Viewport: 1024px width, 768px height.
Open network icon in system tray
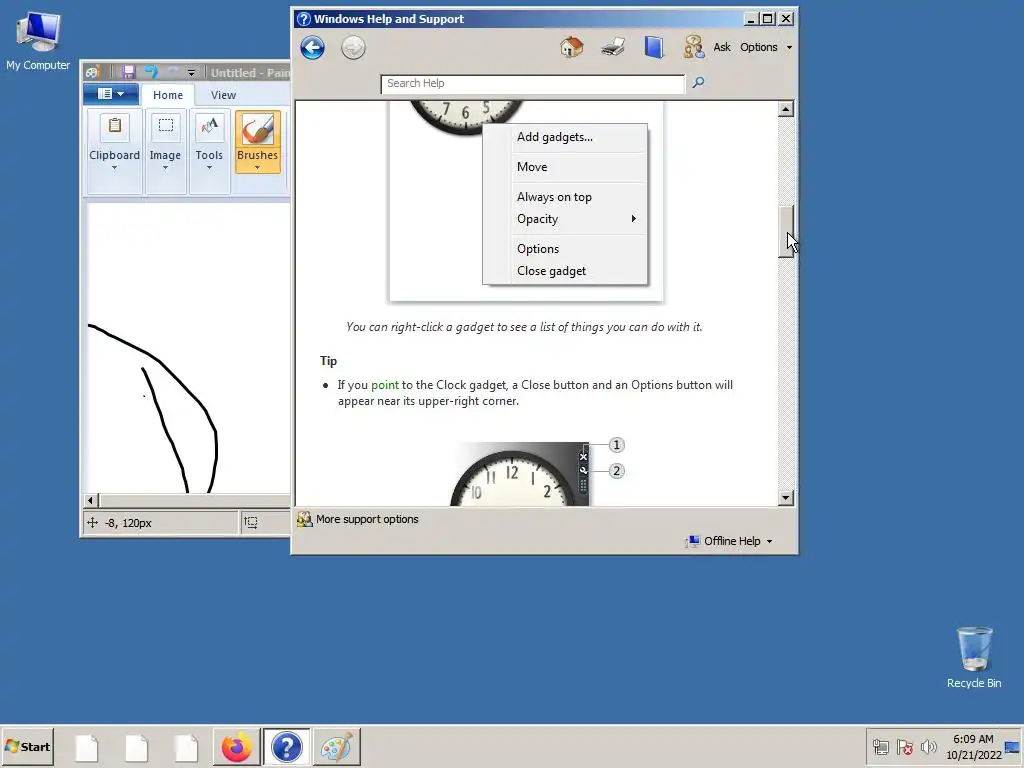coord(880,747)
